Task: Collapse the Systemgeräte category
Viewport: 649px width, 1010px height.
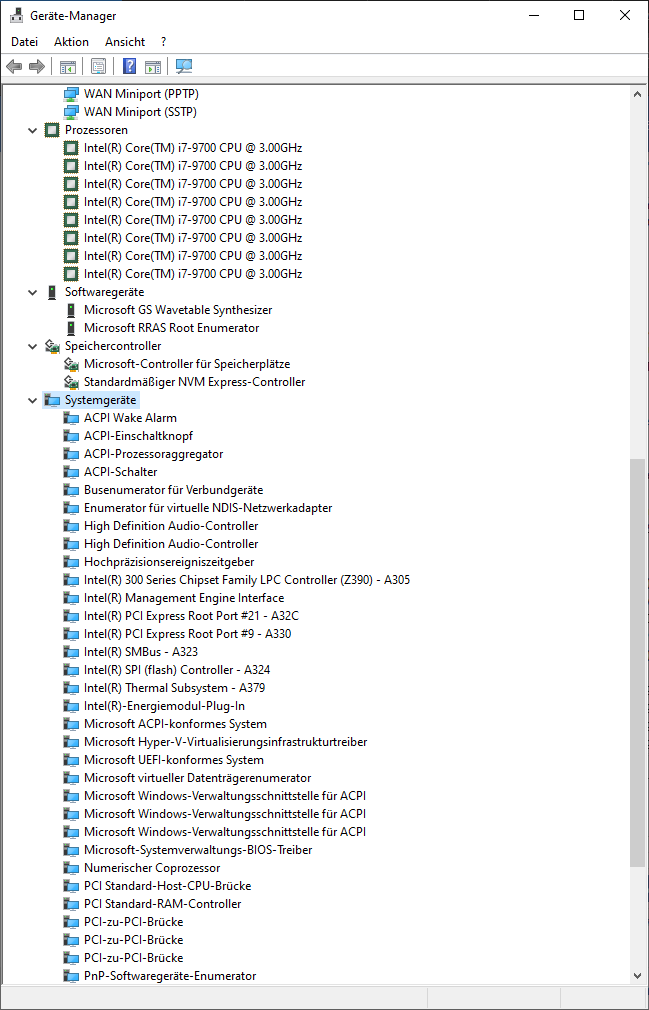Action: pos(32,401)
